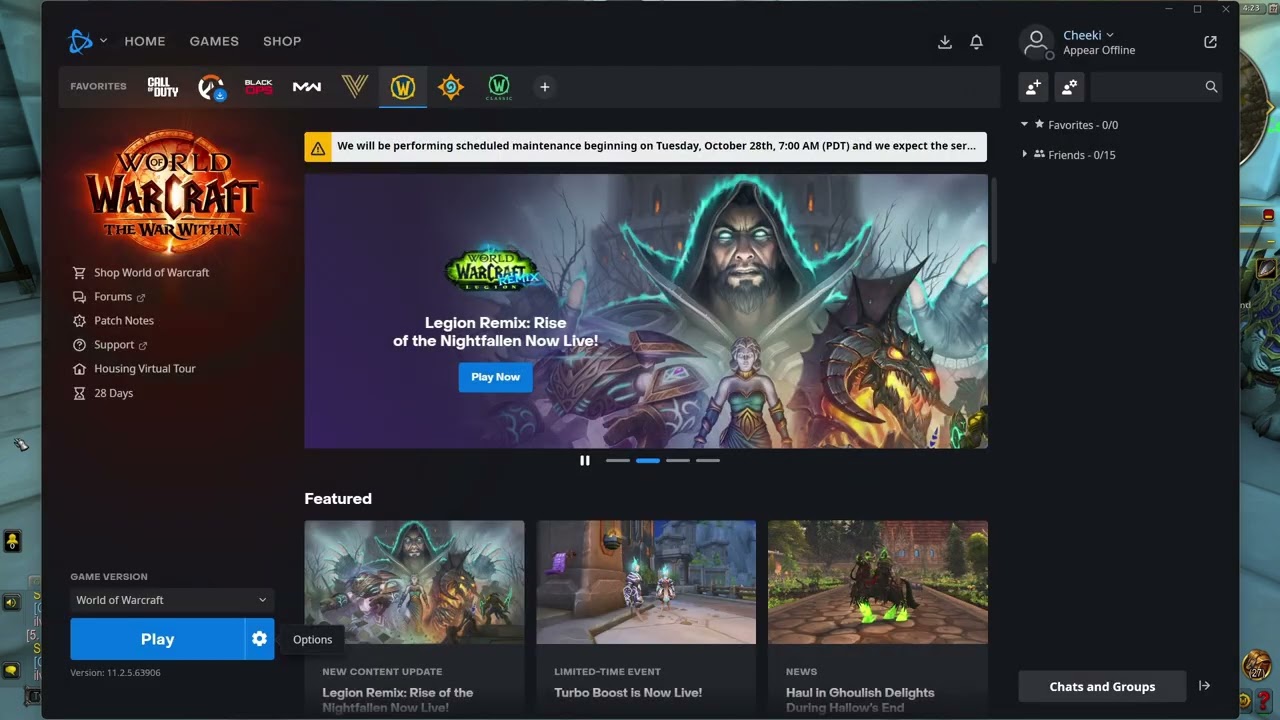The width and height of the screenshot is (1280, 720).
Task: Expand the Friends - 0/15 group
Action: click(1025, 155)
